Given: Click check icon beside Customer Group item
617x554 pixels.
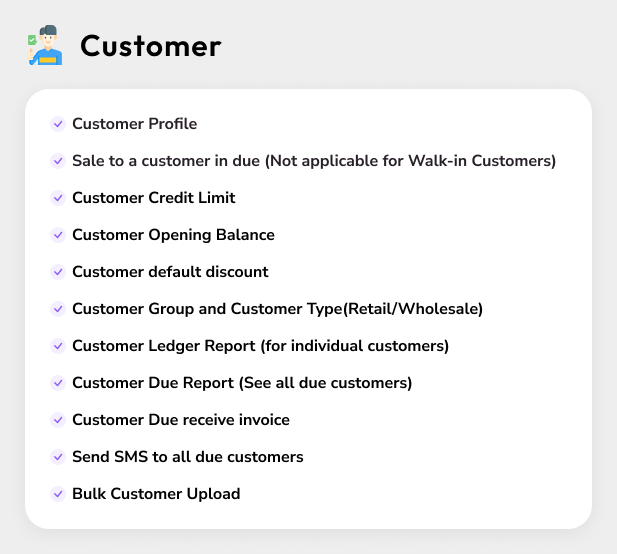Looking at the screenshot, I should click(x=58, y=309).
